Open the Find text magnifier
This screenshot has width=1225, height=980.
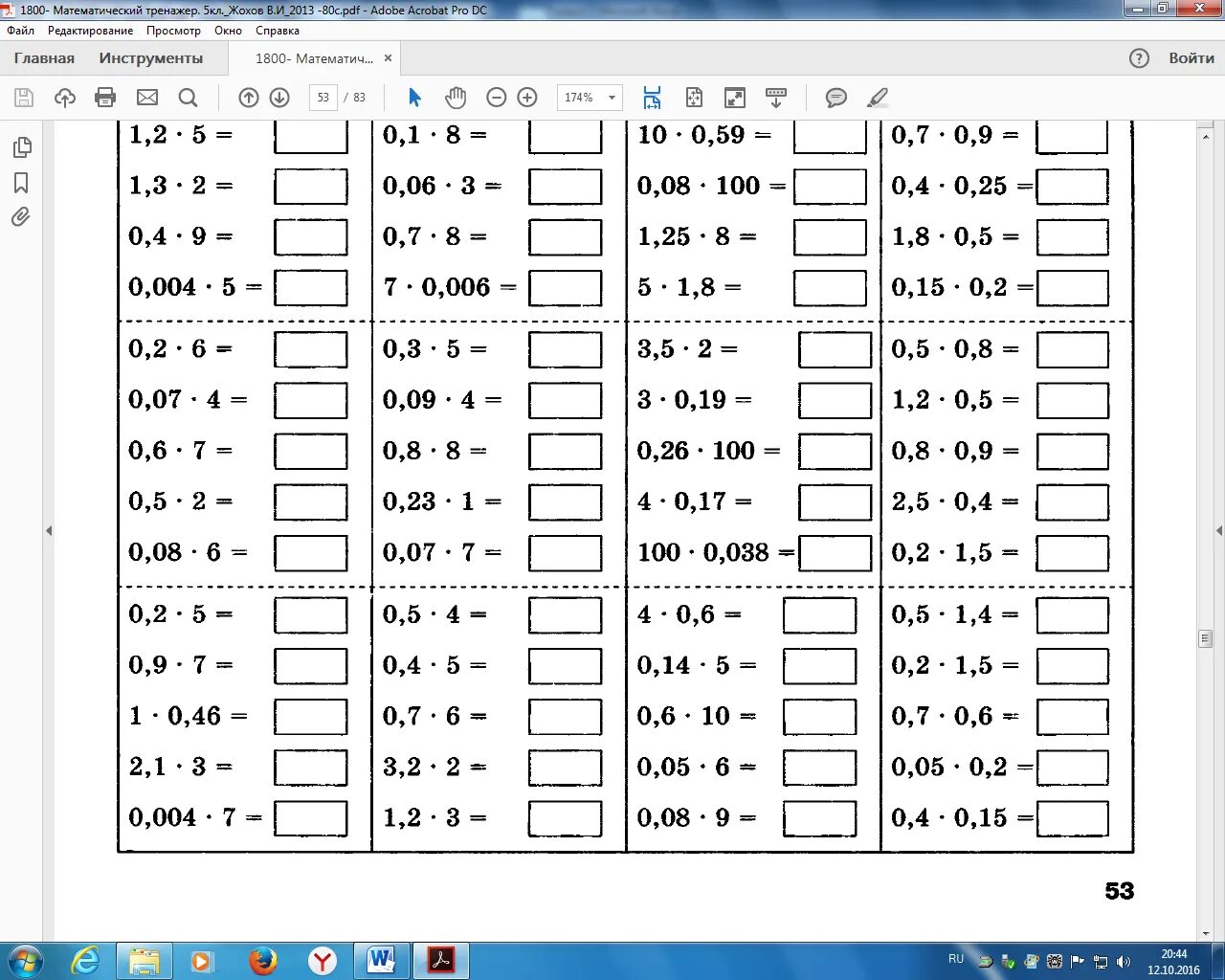coord(189,98)
